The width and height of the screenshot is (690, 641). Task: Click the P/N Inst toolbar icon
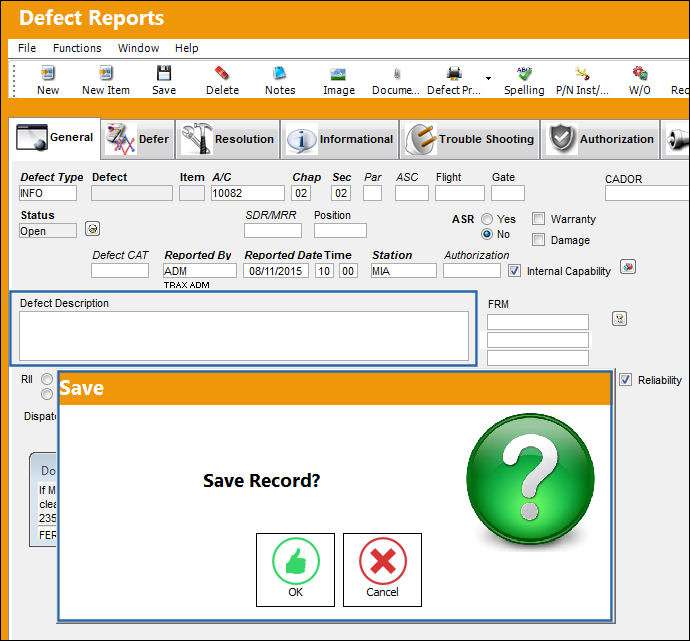click(582, 73)
